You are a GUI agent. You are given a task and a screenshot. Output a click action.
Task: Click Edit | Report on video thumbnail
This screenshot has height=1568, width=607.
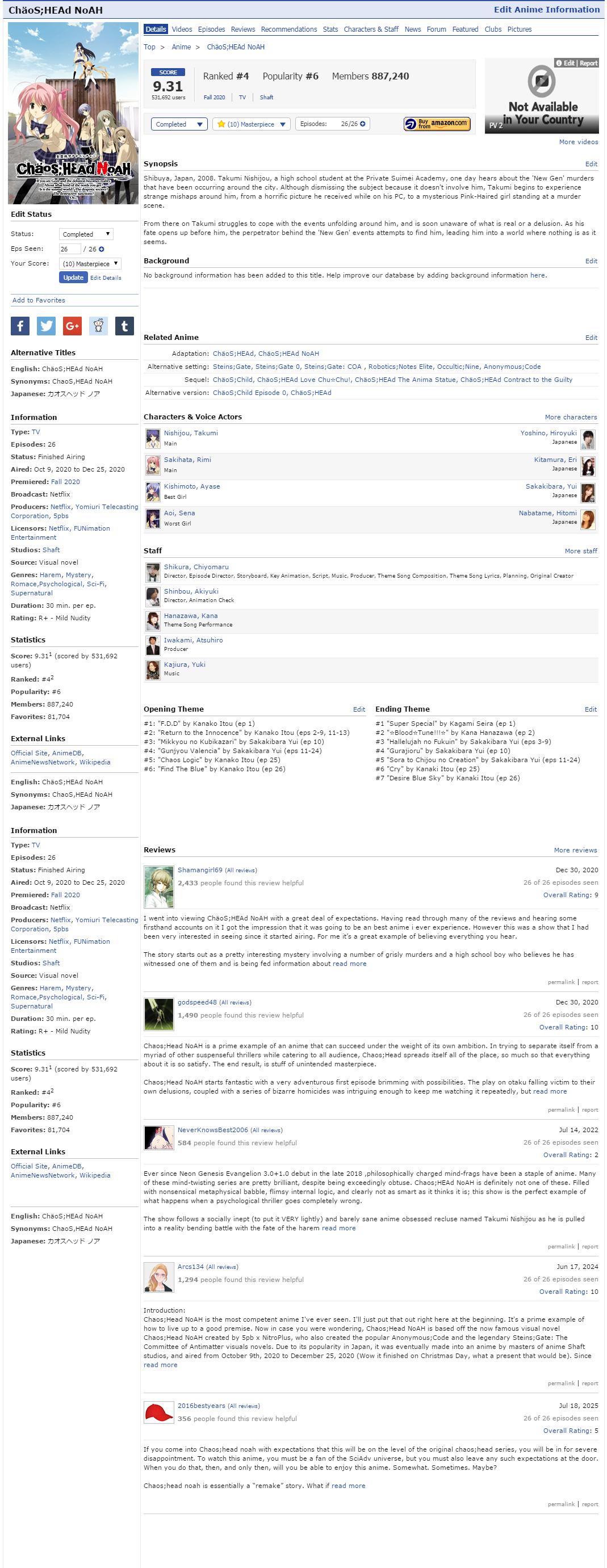coord(576,62)
